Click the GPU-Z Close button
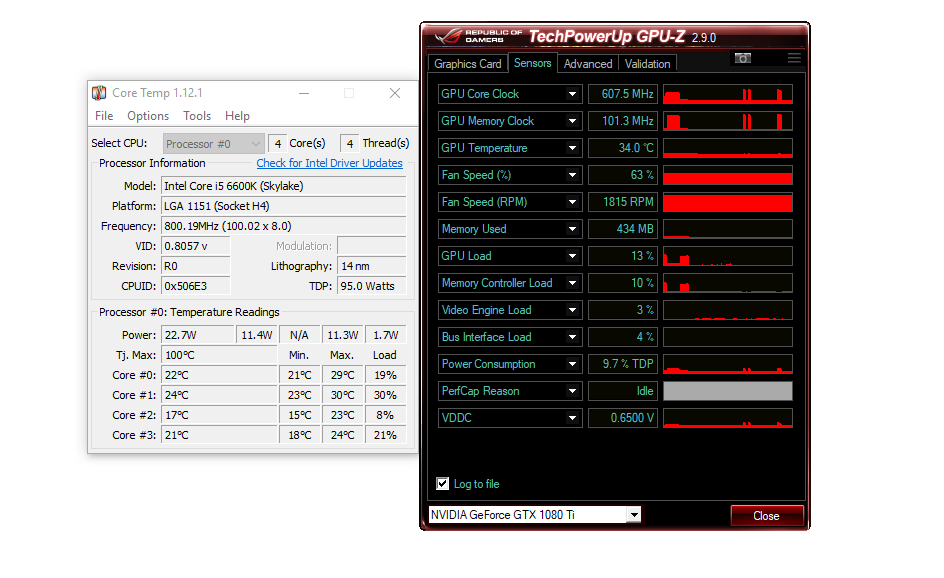 766,516
